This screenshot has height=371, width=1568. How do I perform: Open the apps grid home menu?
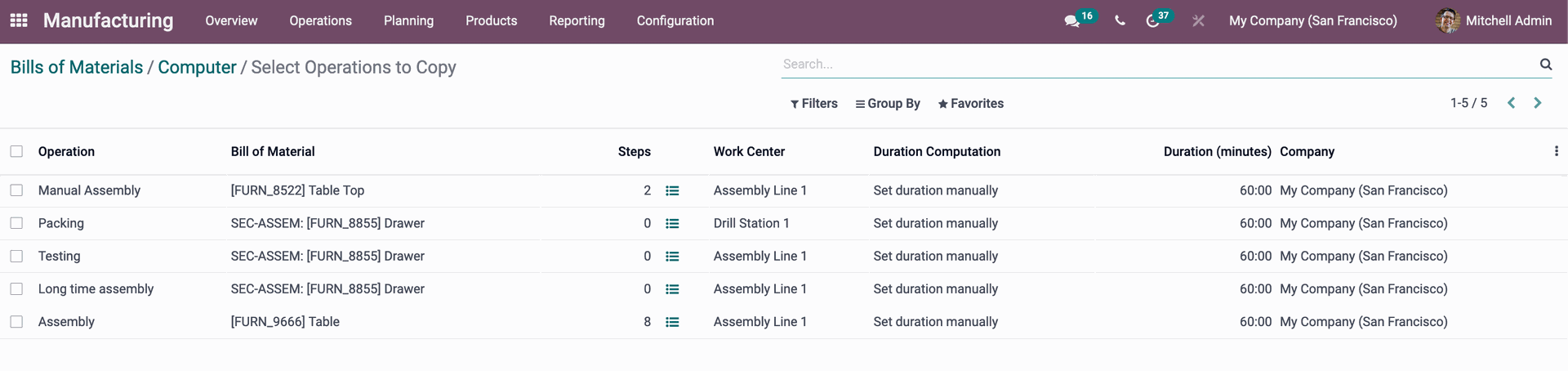click(19, 20)
